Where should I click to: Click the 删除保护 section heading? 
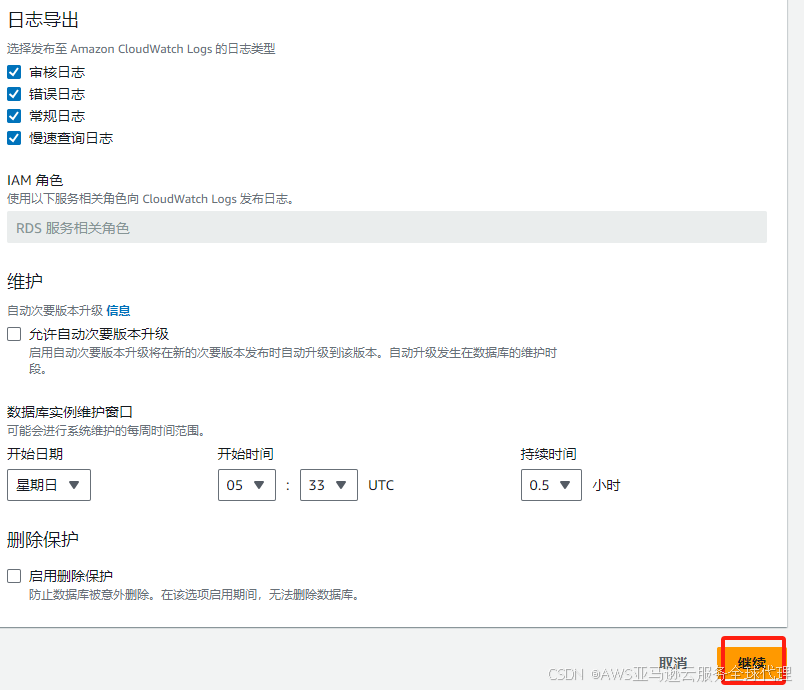[x=43, y=539]
